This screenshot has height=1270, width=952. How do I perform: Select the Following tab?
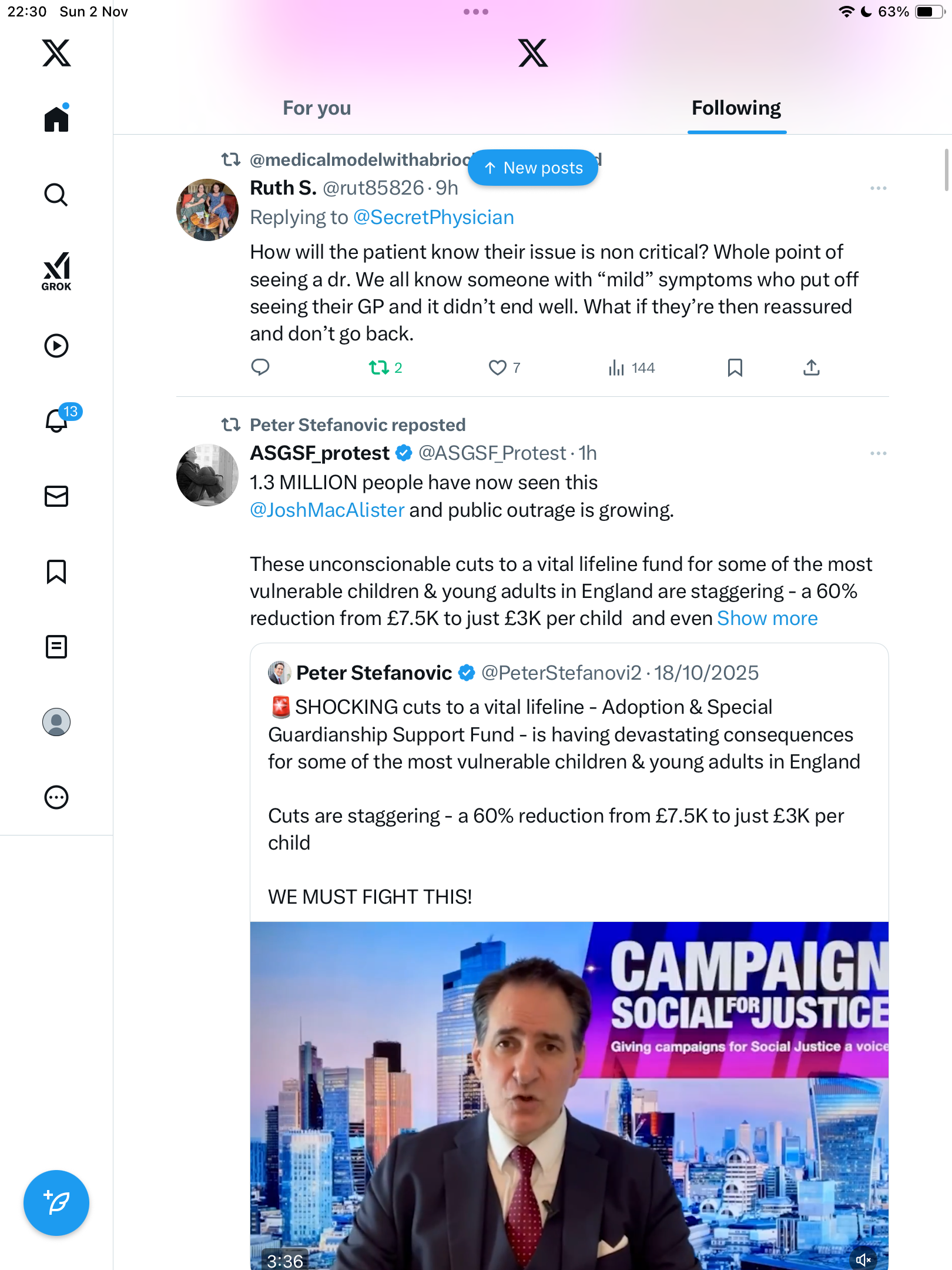coord(736,108)
